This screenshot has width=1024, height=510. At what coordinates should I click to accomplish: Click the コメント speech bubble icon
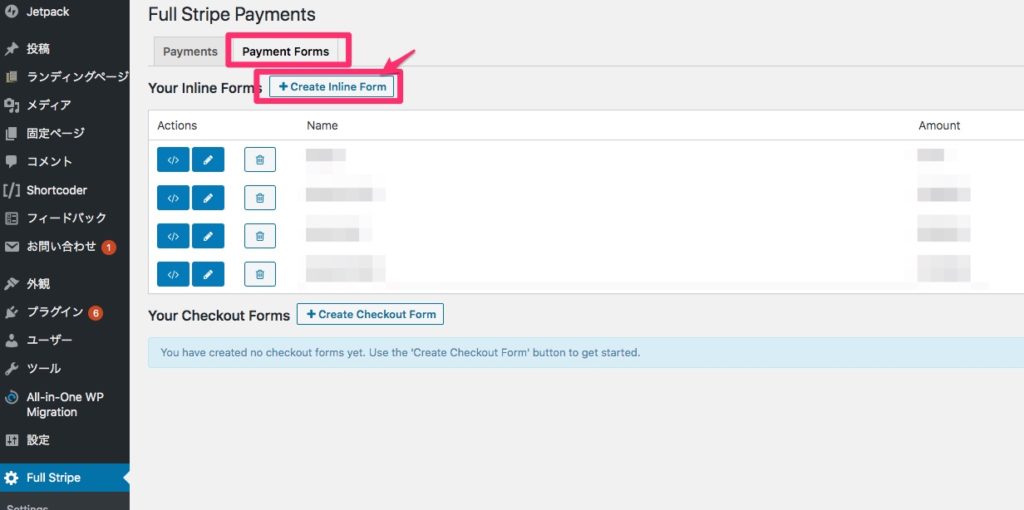11,161
